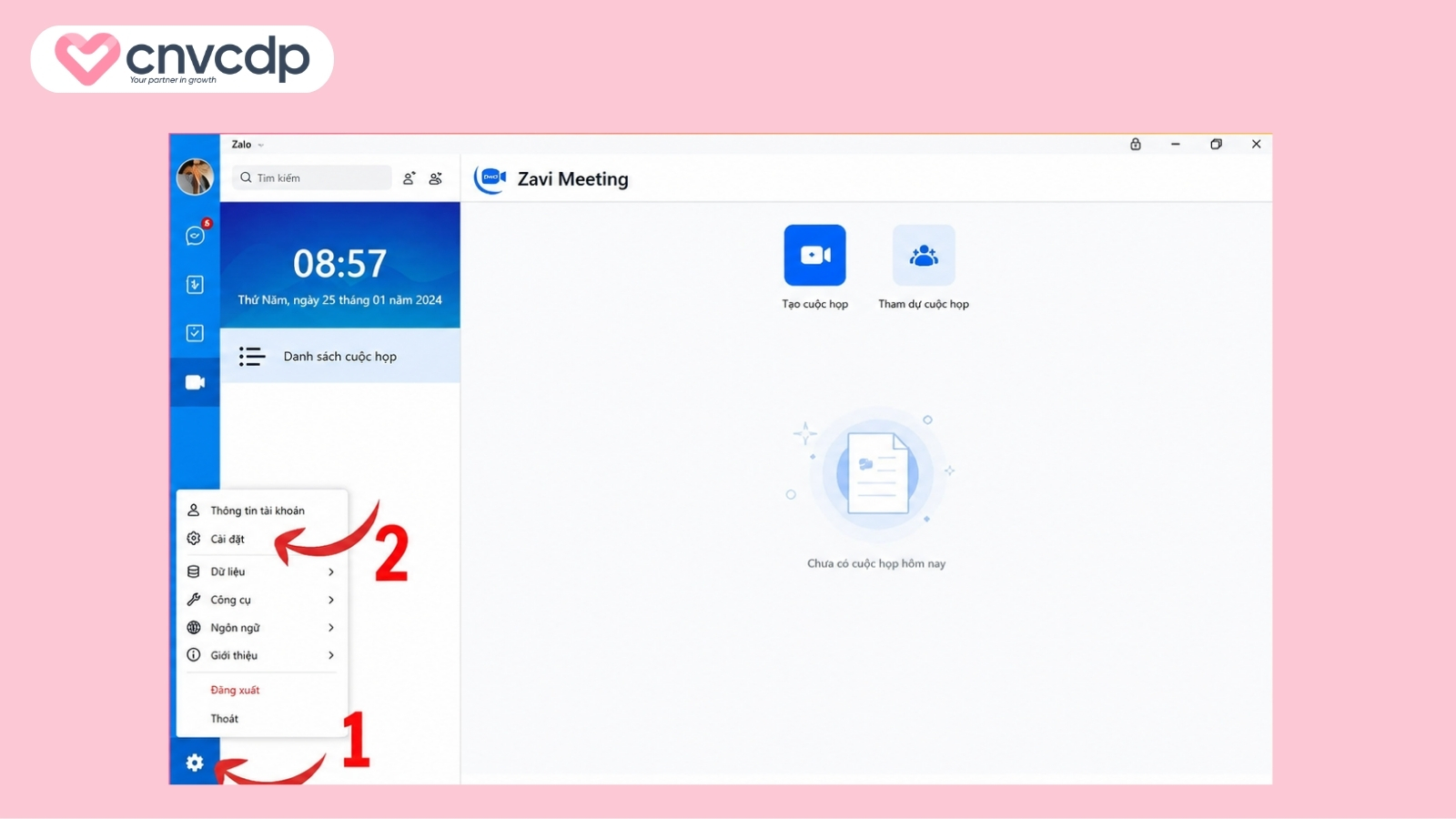Screen dimensions: 1456x819
Task: Click the Tạo cuộc họp camera button
Action: 815,255
